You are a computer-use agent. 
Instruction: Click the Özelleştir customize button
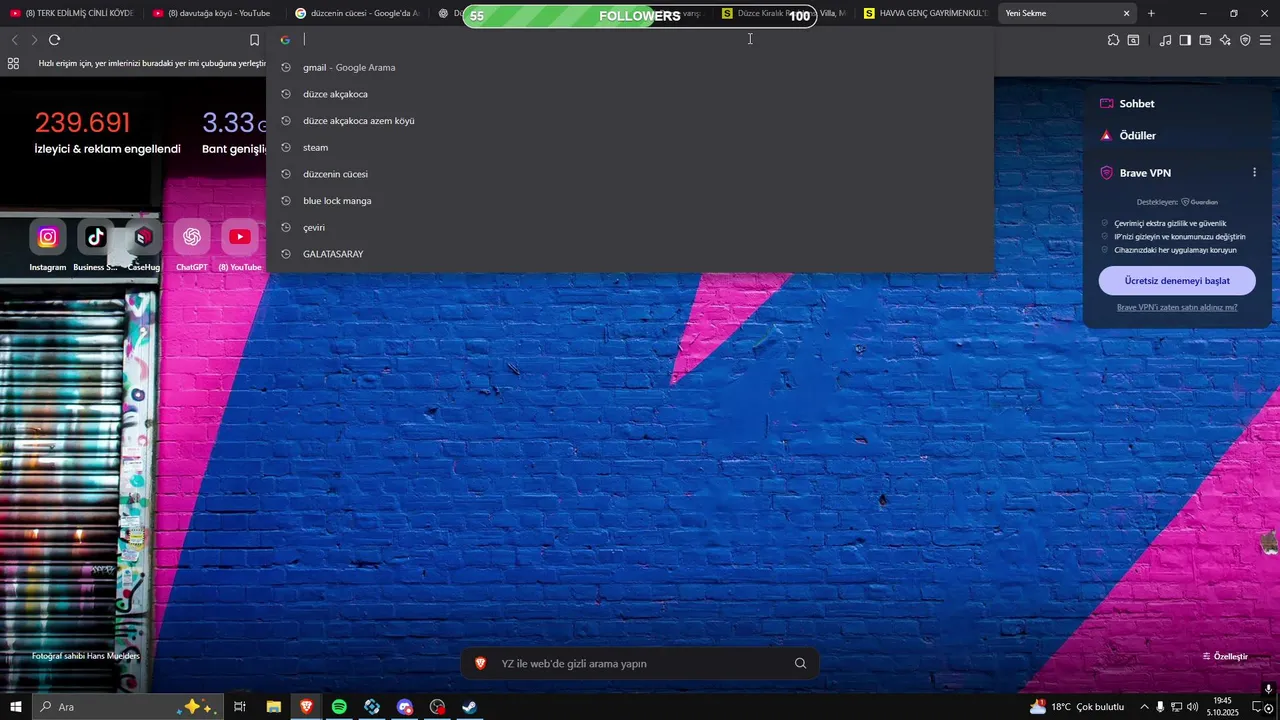1225,656
